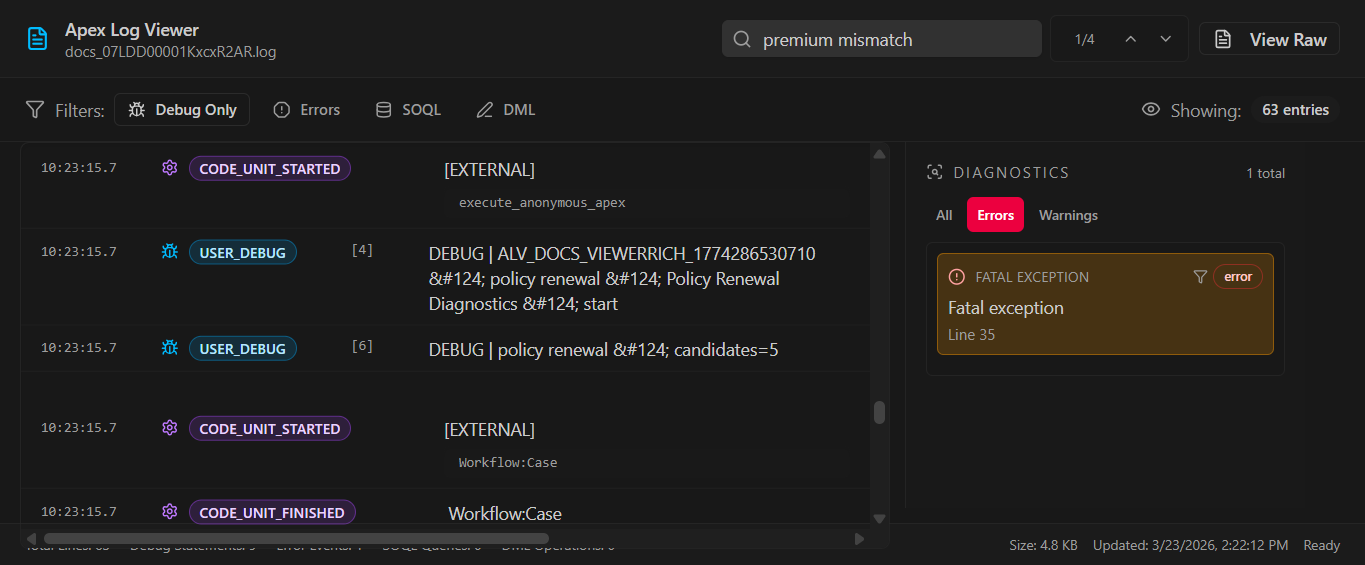Click the 63 entries badge
Image resolution: width=1365 pixels, height=565 pixels.
[x=1295, y=110]
